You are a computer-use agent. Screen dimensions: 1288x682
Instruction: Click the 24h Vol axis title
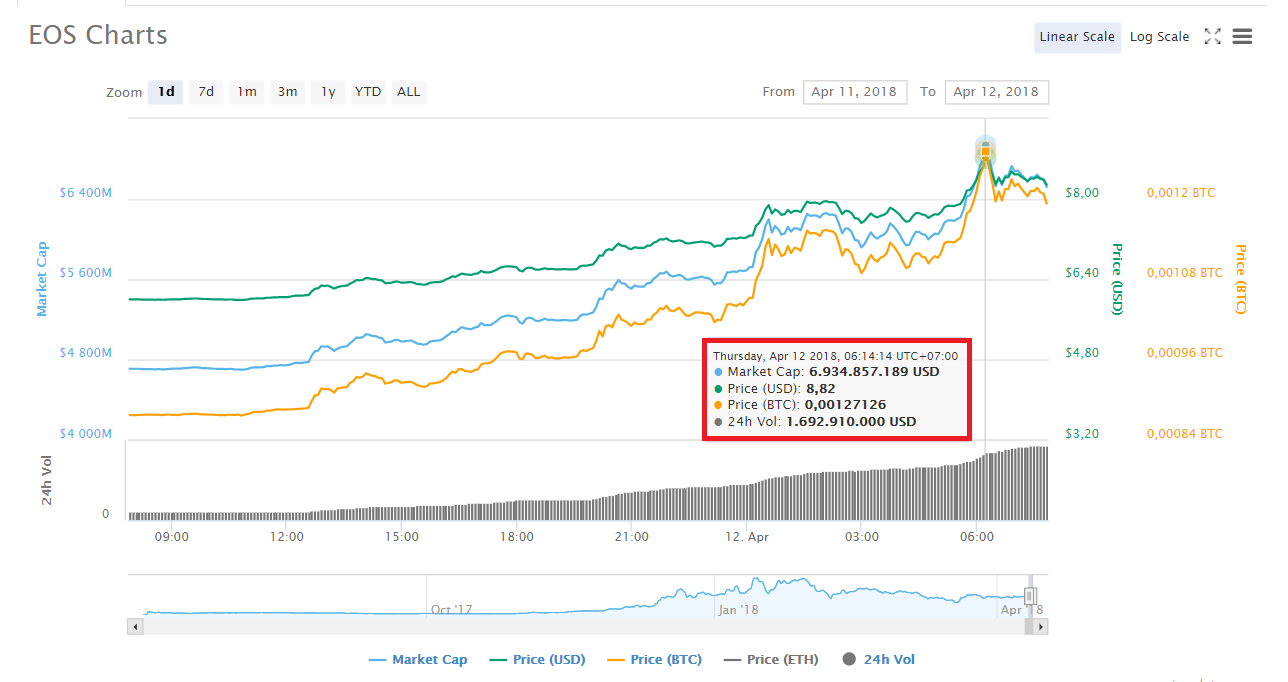[47, 480]
